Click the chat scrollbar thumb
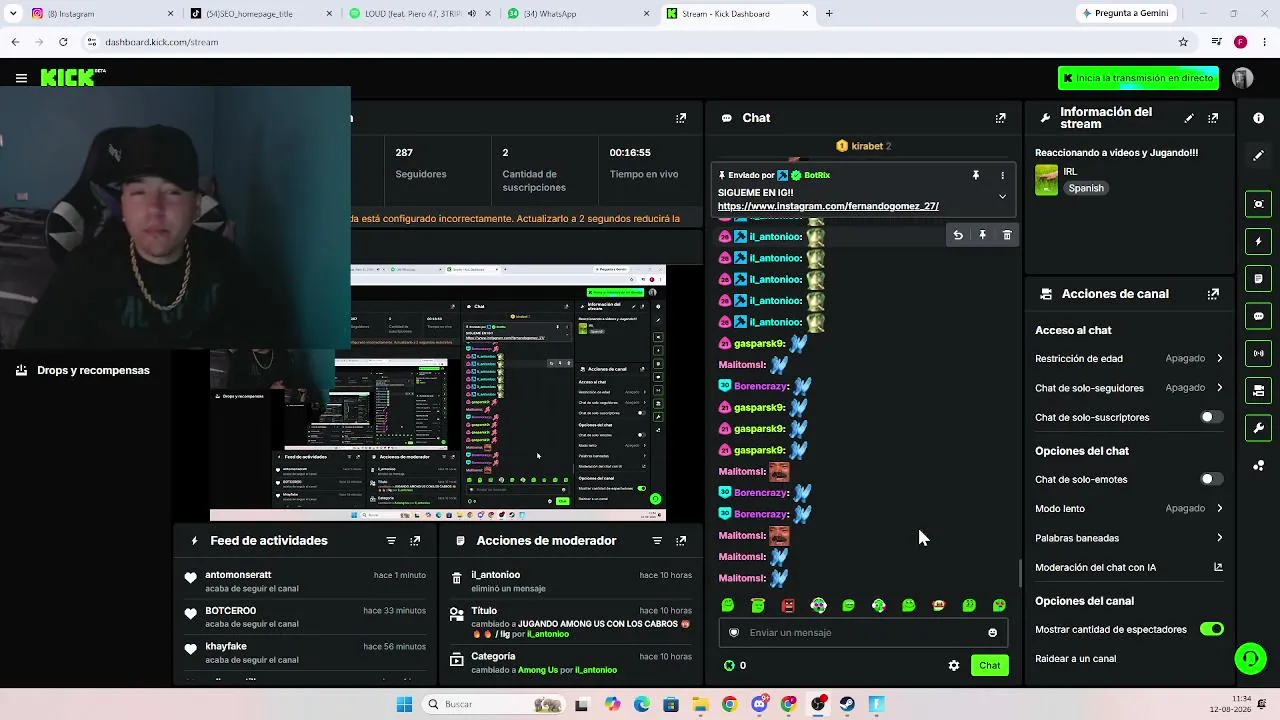 [x=1020, y=573]
